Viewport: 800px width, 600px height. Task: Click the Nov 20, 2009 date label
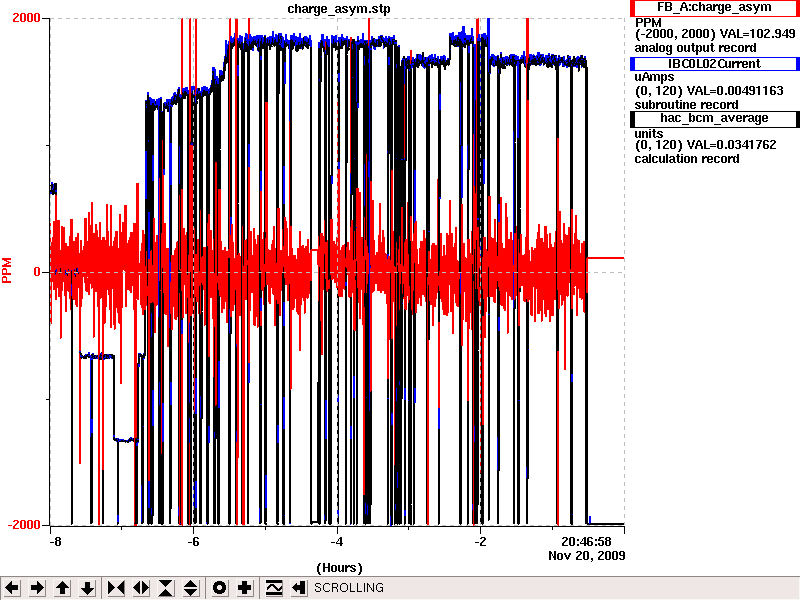point(587,556)
